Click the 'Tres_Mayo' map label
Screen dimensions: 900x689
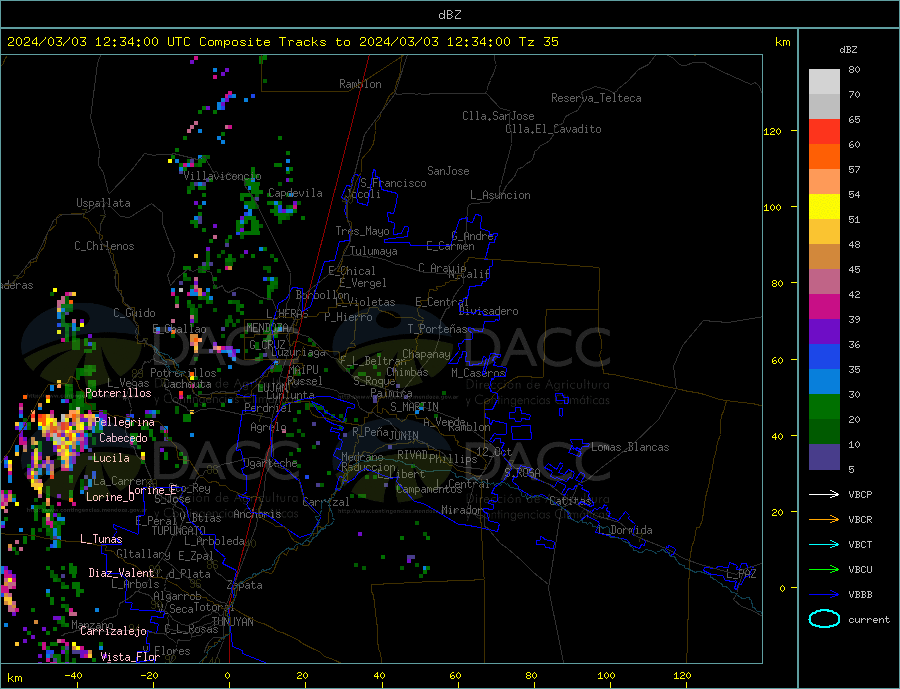click(363, 231)
